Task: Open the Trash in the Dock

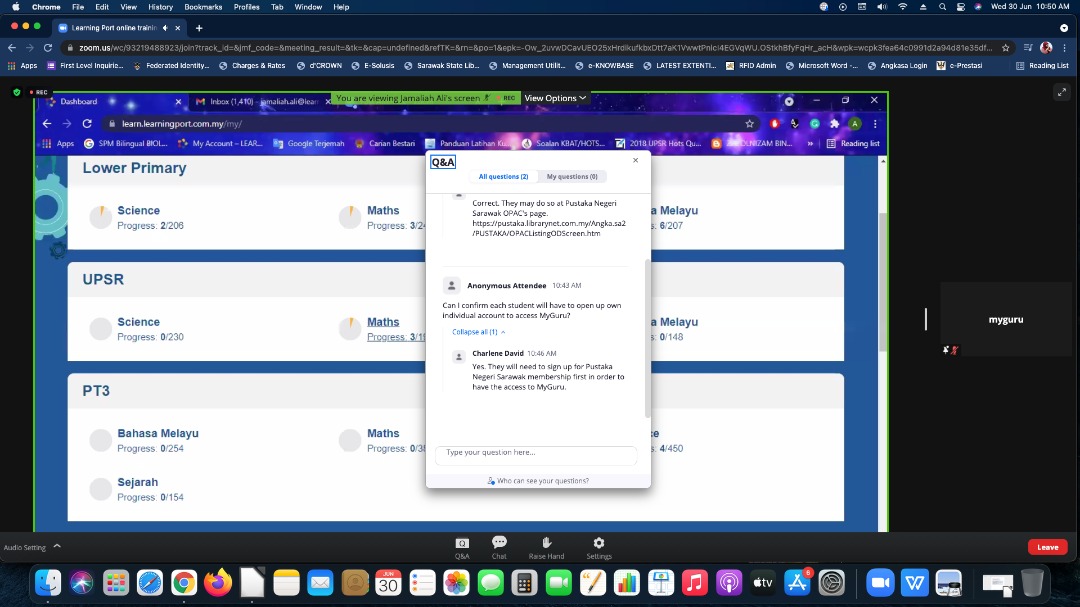Action: point(1032,583)
